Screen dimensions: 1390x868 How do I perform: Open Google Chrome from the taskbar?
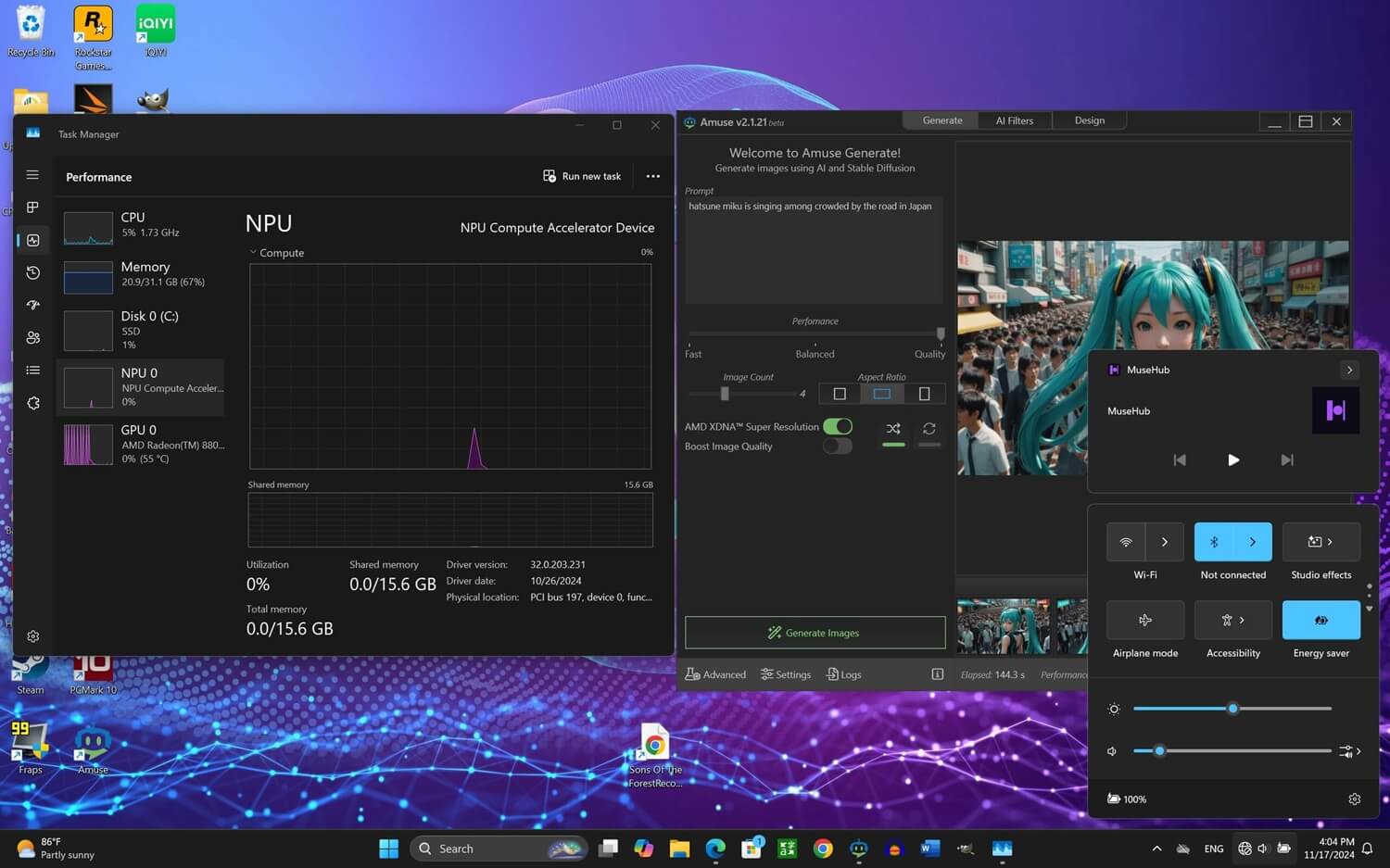(x=823, y=849)
